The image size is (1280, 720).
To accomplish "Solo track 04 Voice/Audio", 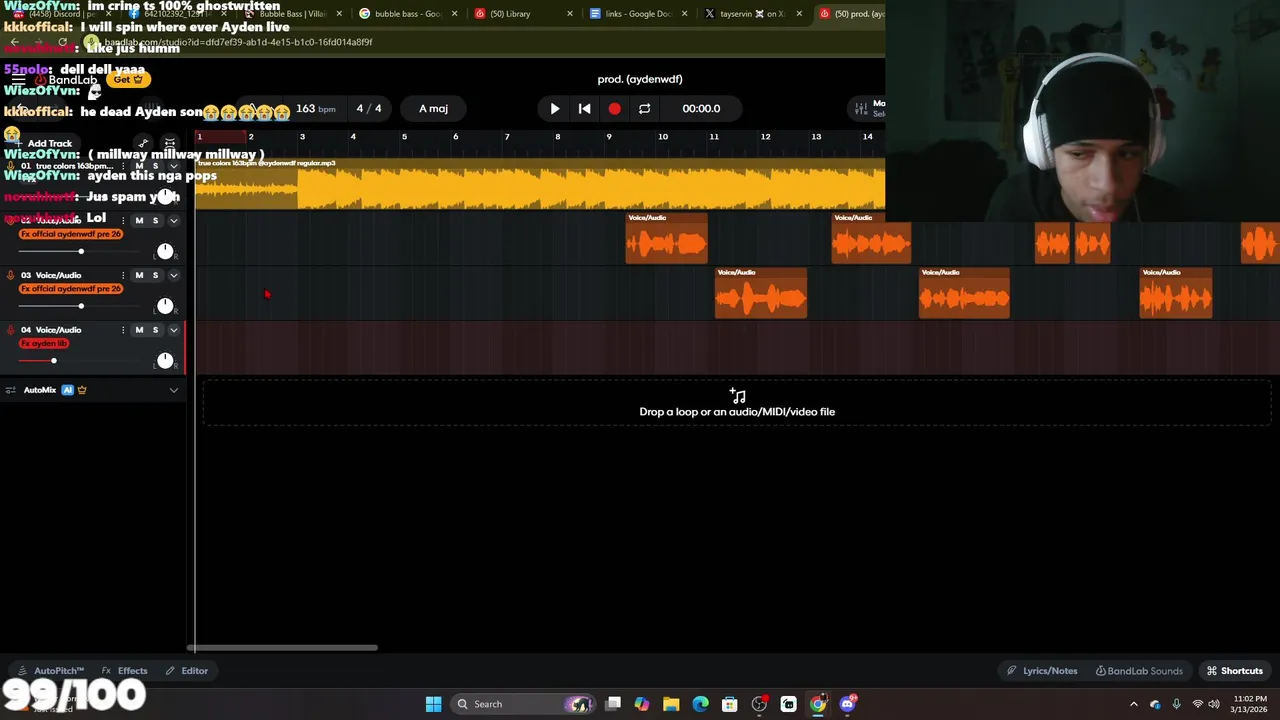I will tap(155, 330).
